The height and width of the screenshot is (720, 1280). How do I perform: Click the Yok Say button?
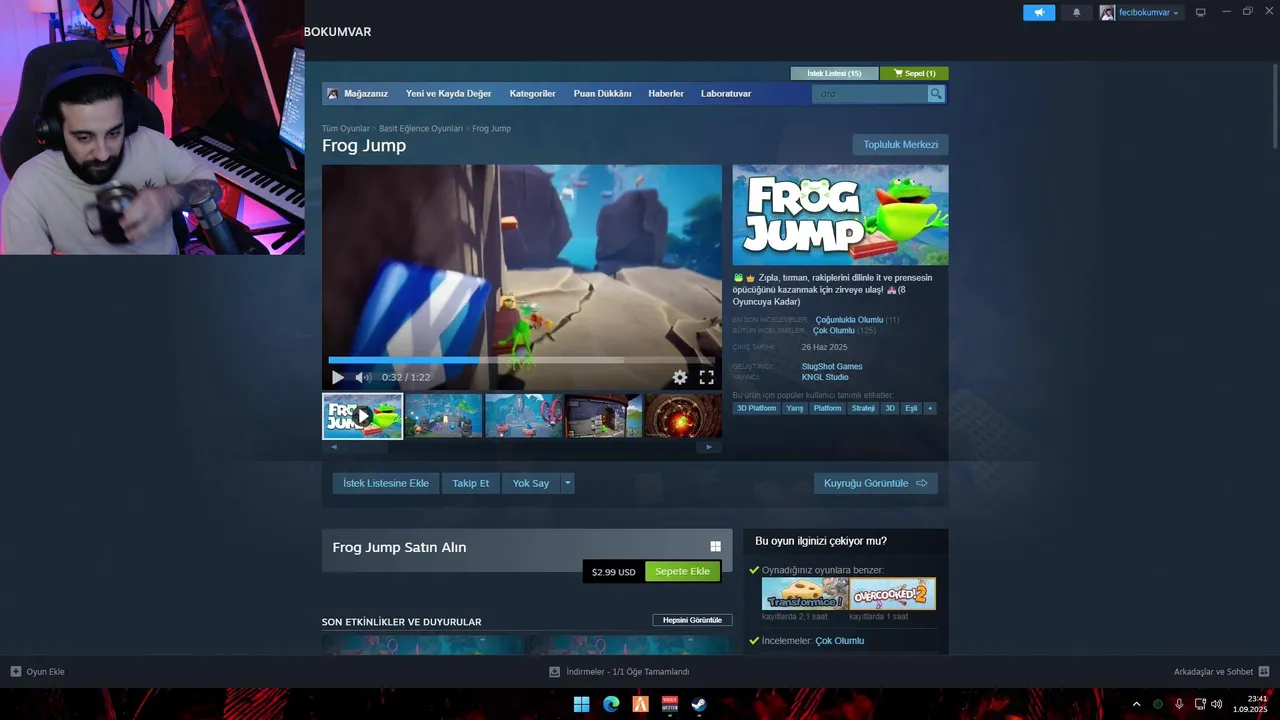pos(531,483)
